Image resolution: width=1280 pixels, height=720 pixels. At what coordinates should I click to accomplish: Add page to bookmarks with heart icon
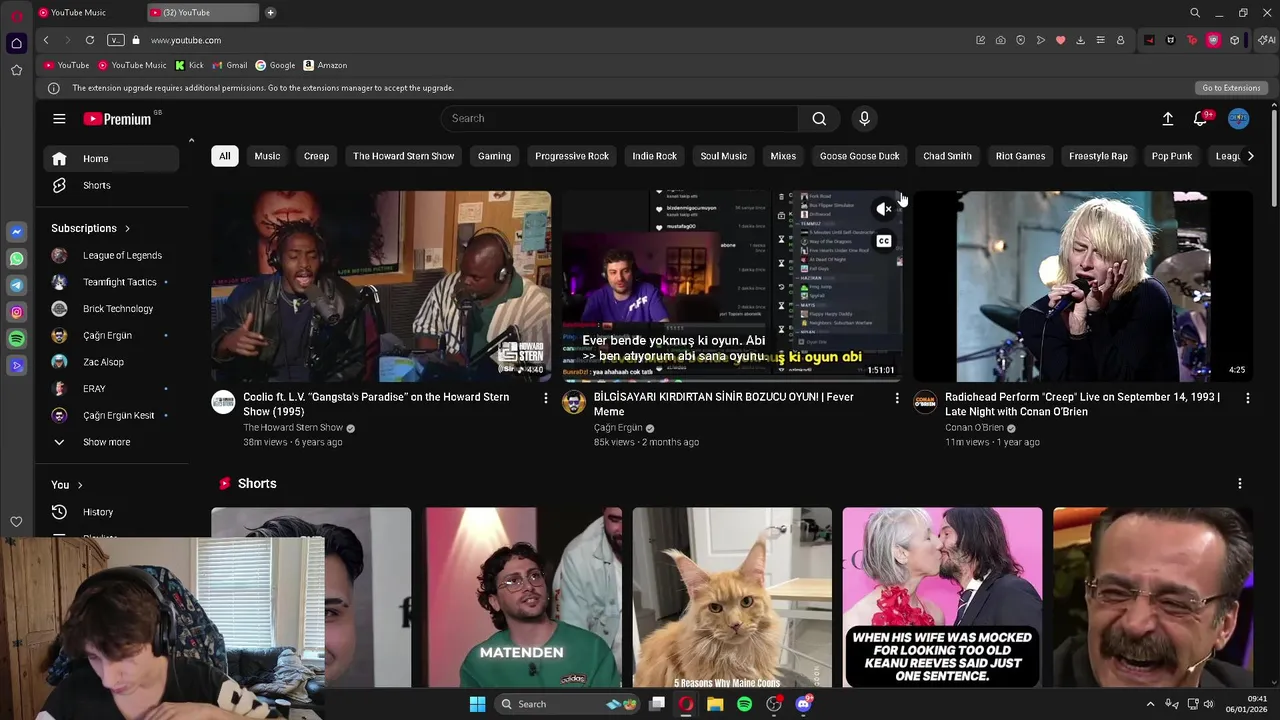(1061, 40)
